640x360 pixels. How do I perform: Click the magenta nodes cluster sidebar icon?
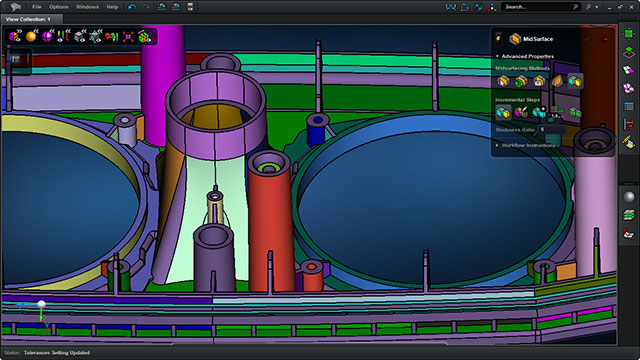pos(629,88)
